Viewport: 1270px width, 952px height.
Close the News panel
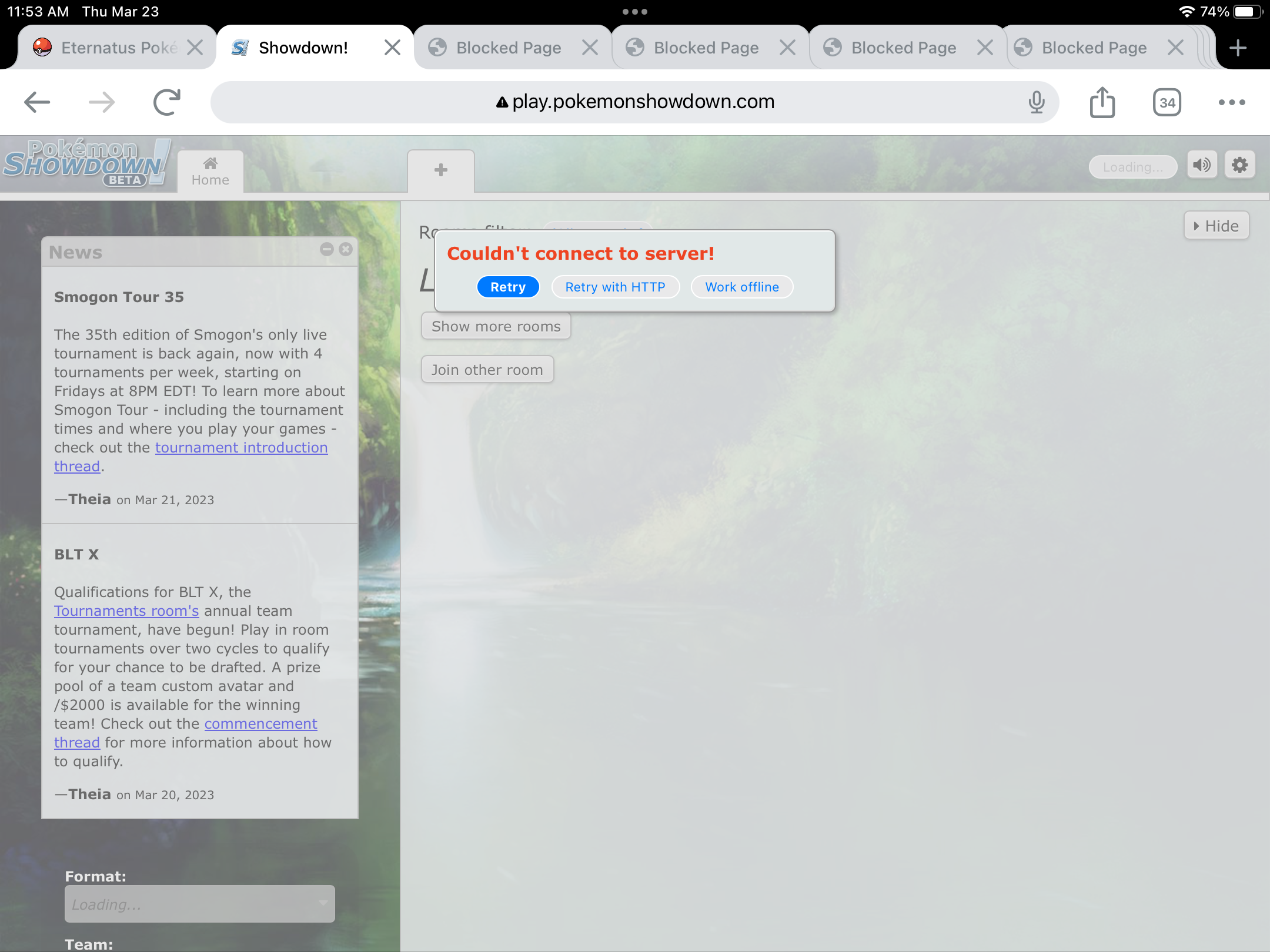(346, 249)
